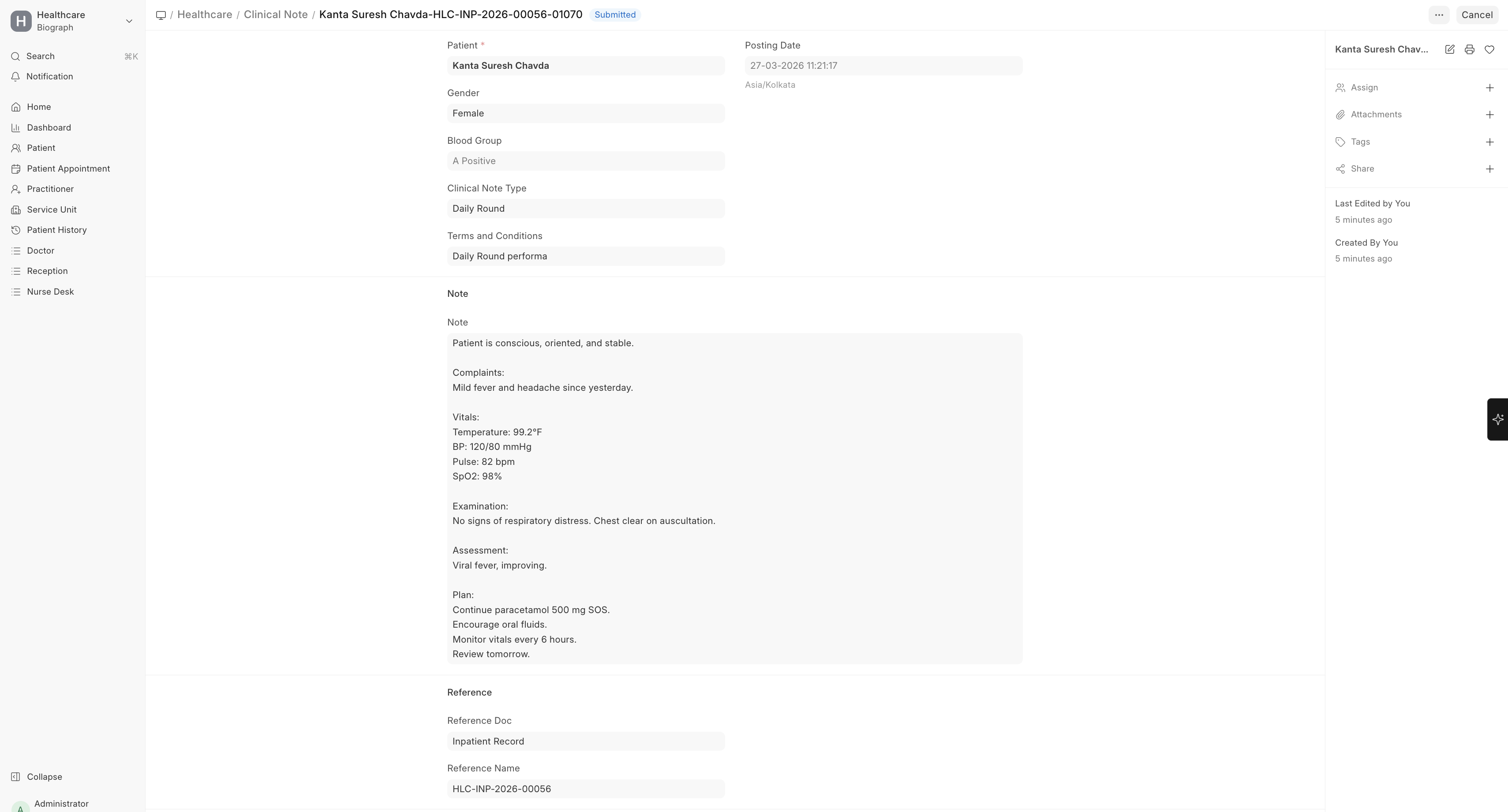Like the document with heart icon
This screenshot has height=812, width=1508.
click(x=1489, y=50)
